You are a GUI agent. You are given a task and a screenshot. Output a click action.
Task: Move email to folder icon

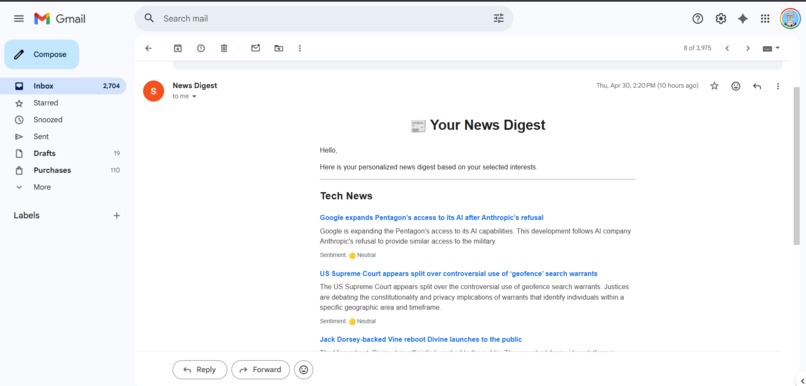(279, 48)
